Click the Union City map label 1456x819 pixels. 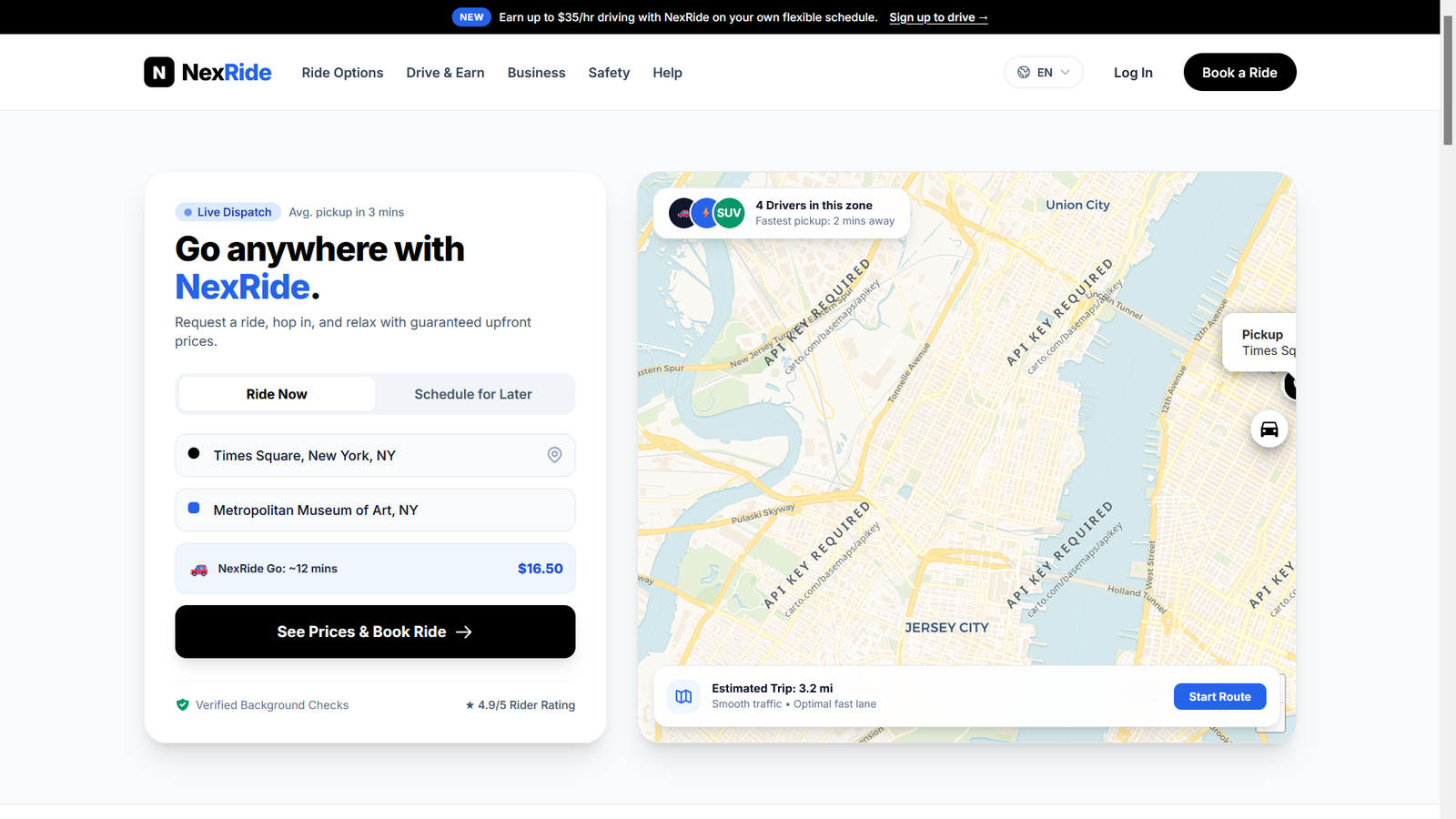point(1077,205)
